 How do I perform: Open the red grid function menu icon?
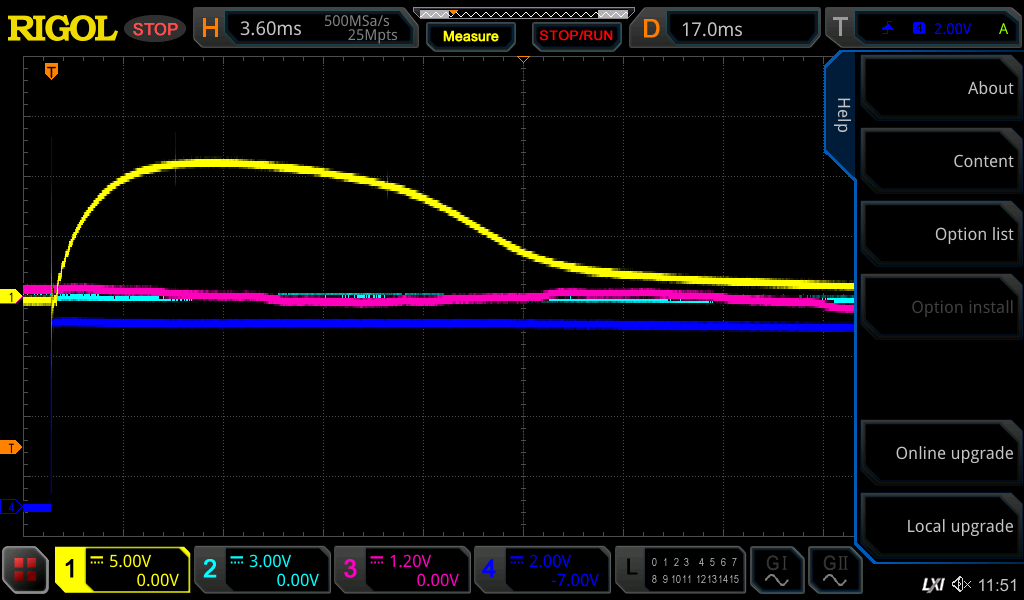click(26, 571)
